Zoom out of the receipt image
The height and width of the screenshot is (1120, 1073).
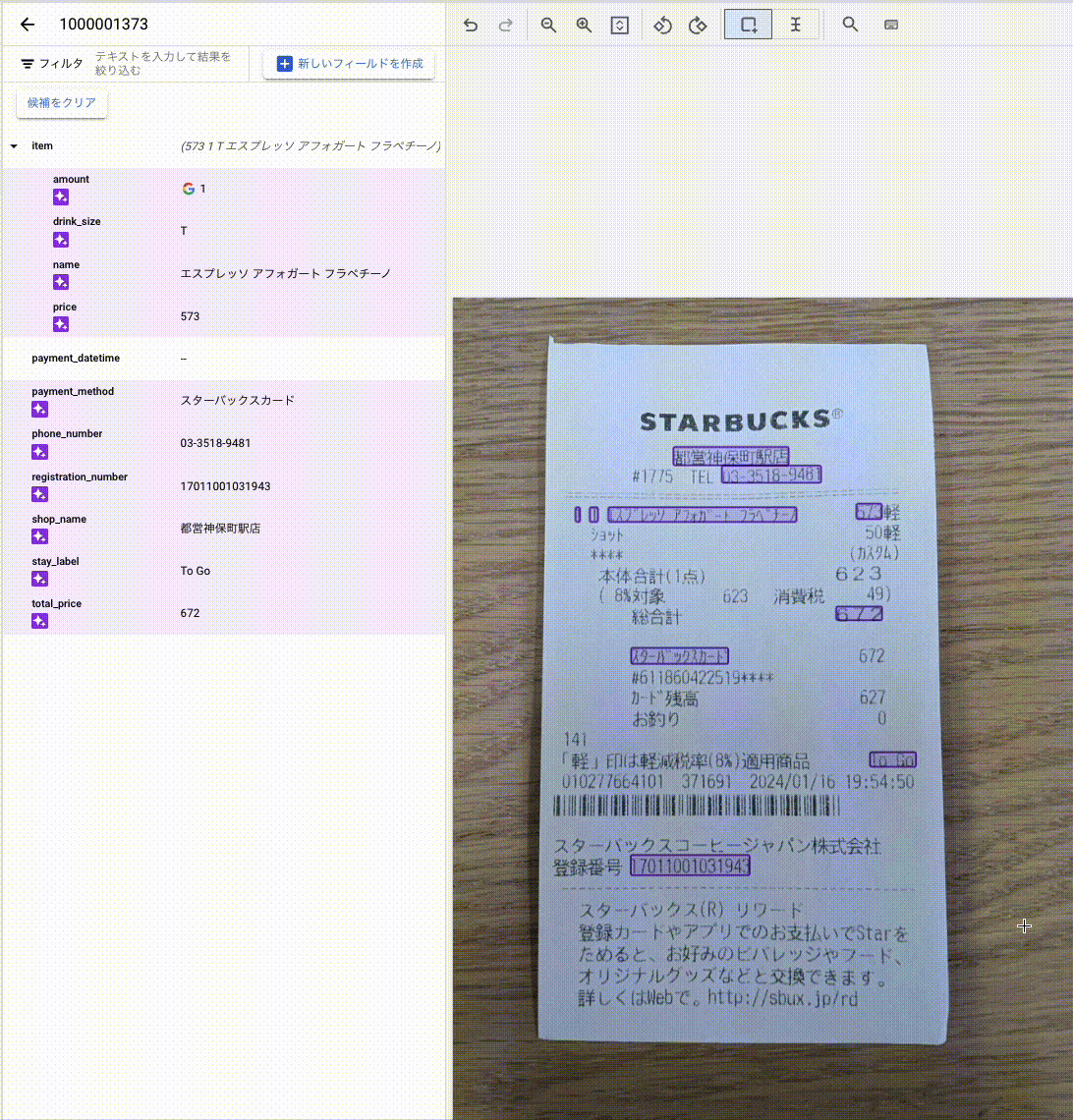pyautogui.click(x=549, y=25)
